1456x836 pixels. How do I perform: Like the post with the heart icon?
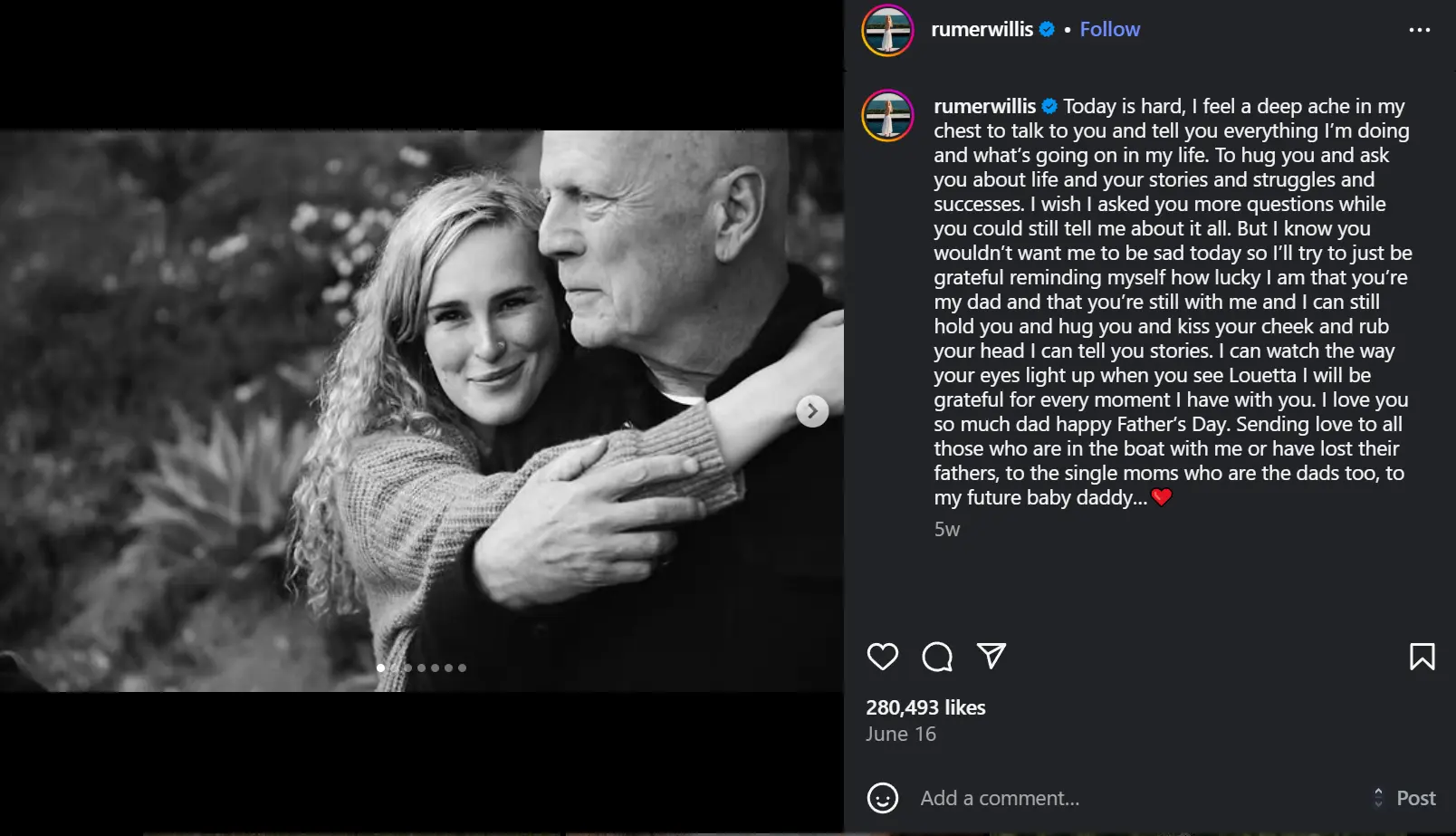click(883, 657)
